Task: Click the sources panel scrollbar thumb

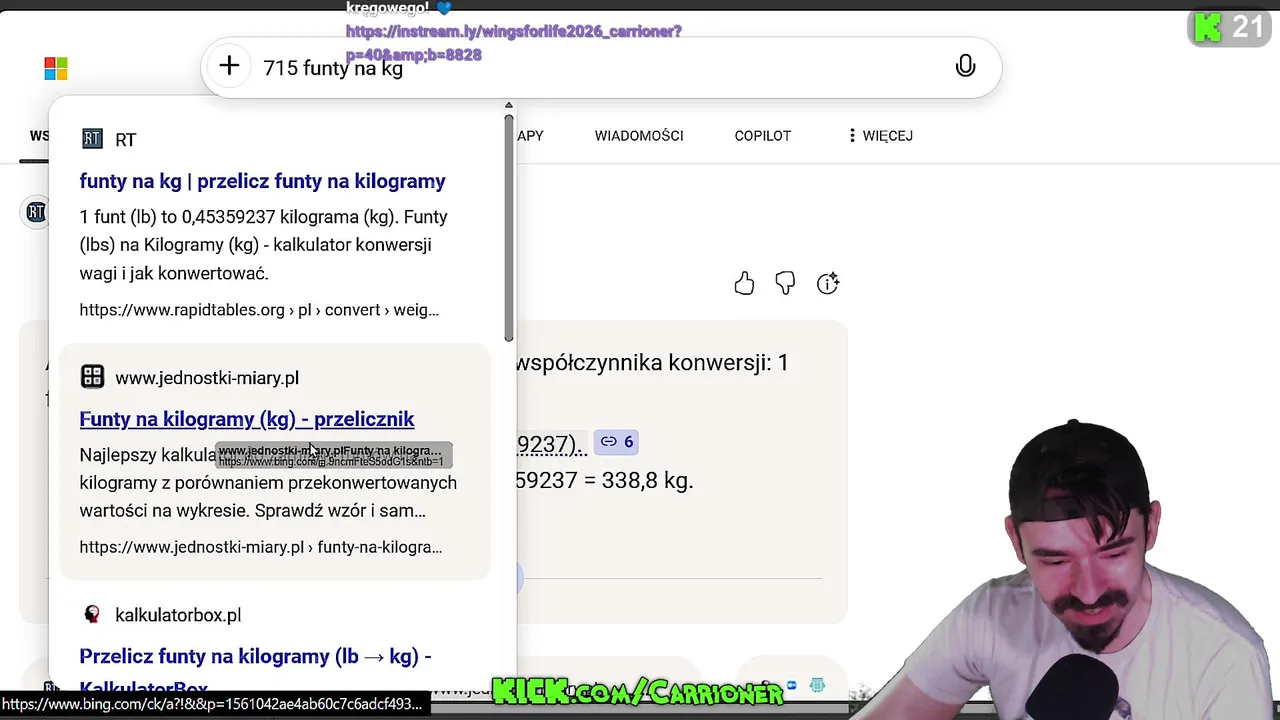Action: coord(508,228)
